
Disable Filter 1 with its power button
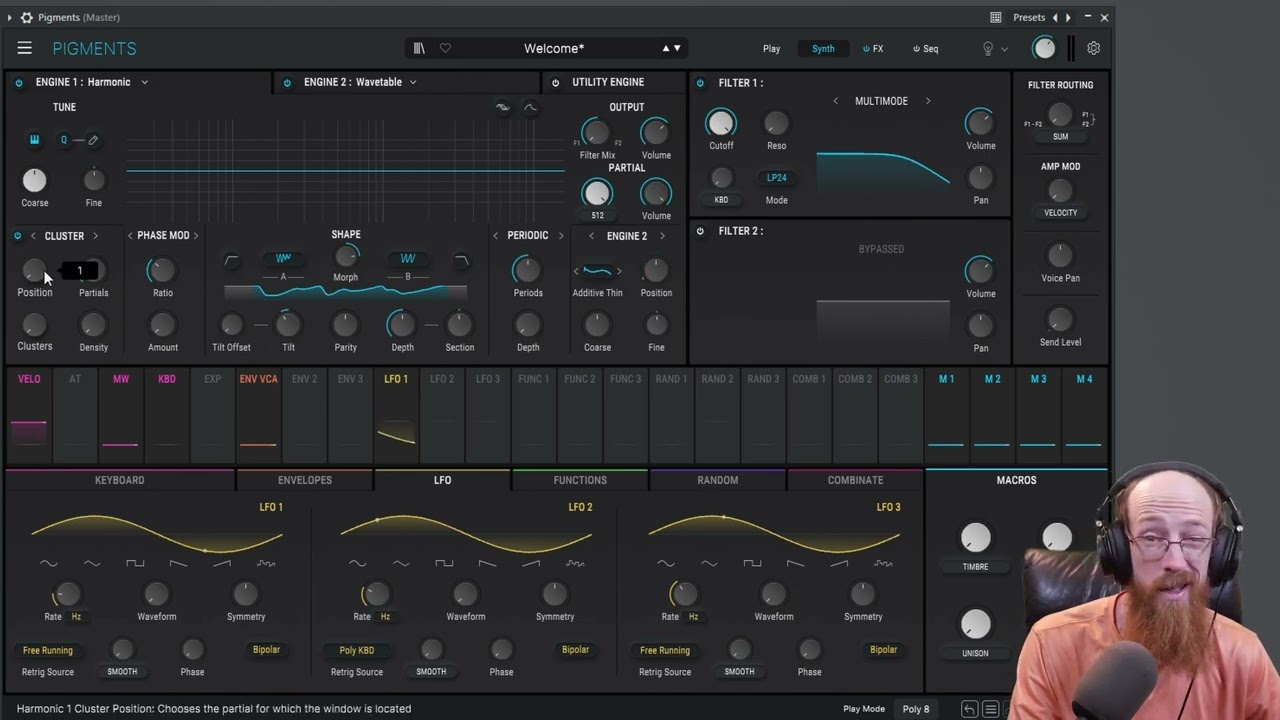(700, 83)
